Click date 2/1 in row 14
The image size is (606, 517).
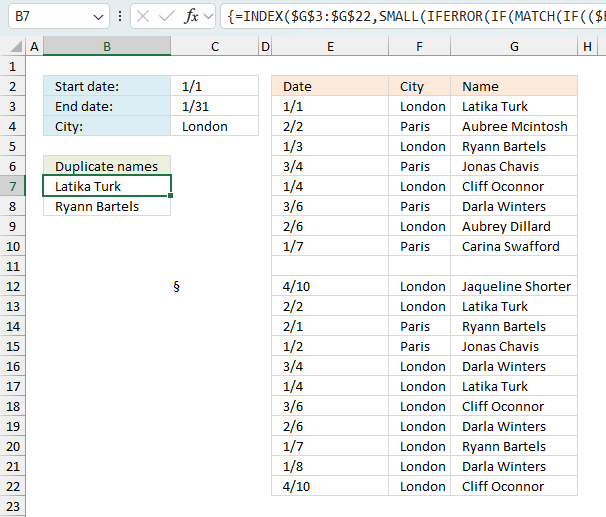330,327
